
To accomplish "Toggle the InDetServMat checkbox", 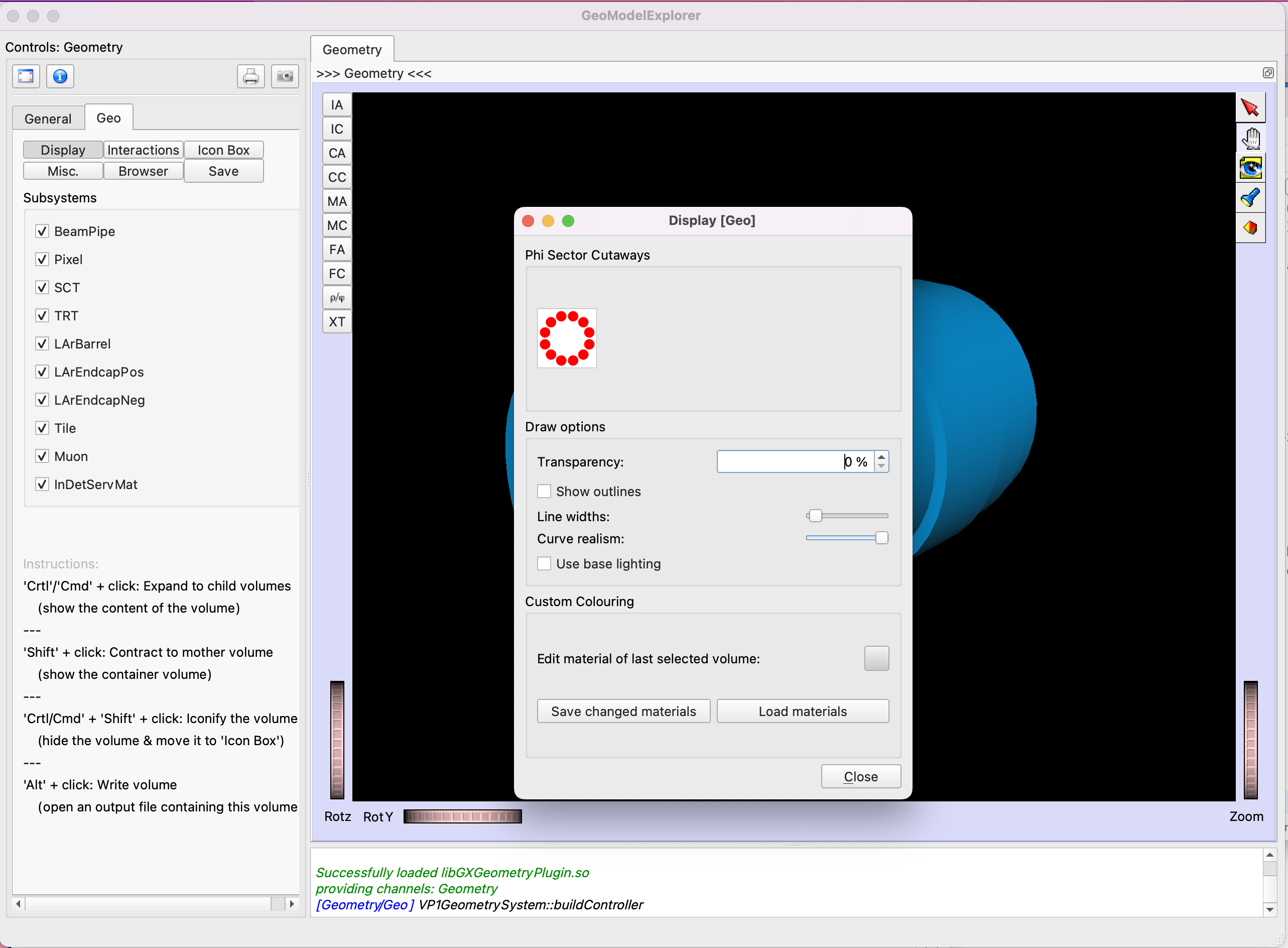I will pos(42,485).
